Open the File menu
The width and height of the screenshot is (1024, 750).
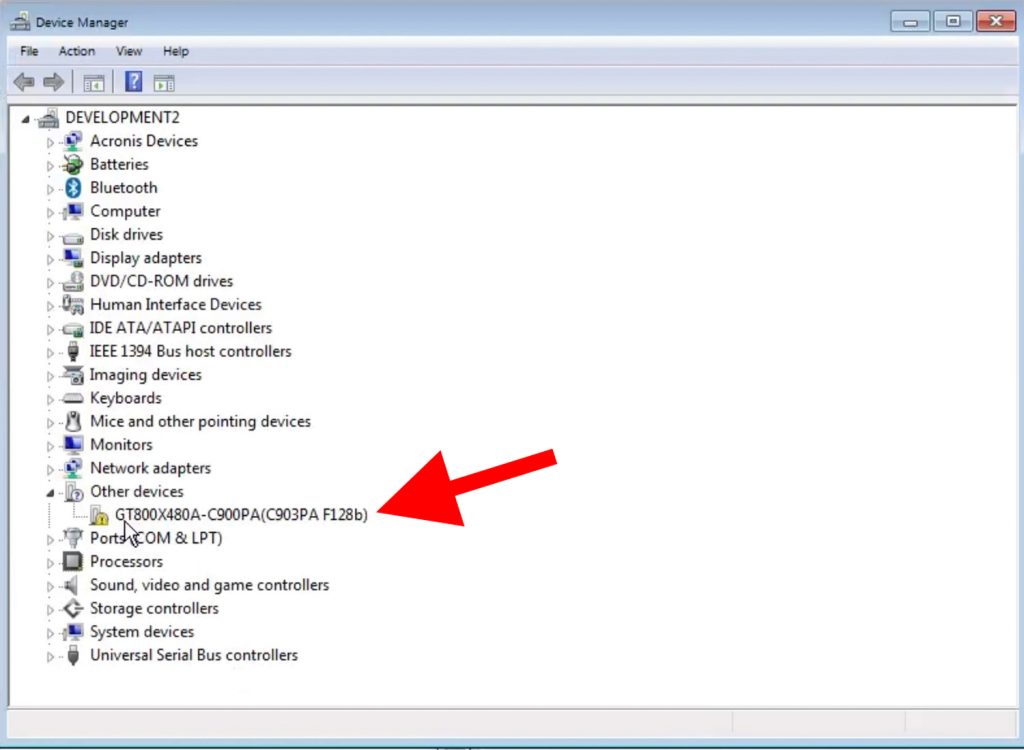click(x=29, y=51)
